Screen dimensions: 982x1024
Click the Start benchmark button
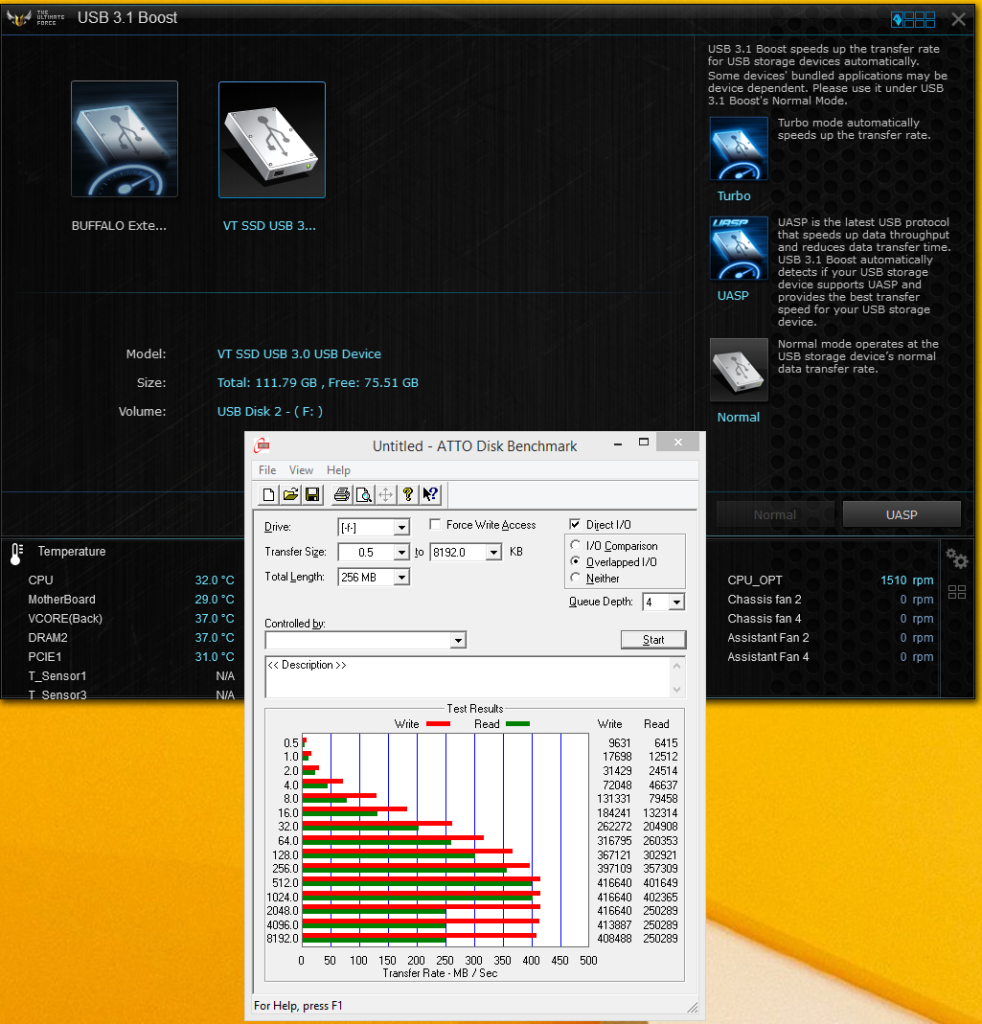[x=653, y=640]
